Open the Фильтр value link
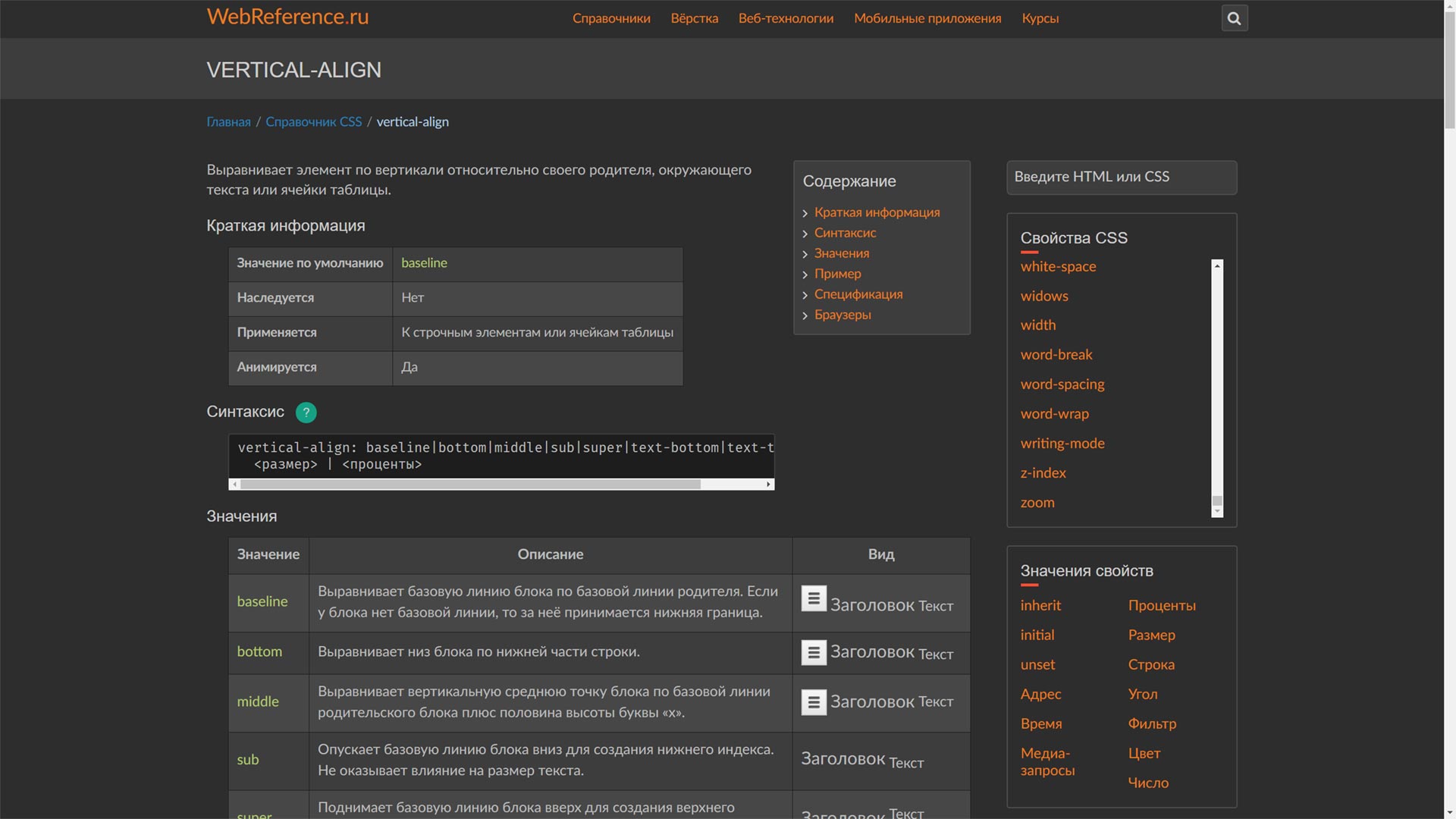Screen dimensions: 1456x819 pyautogui.click(x=1152, y=724)
